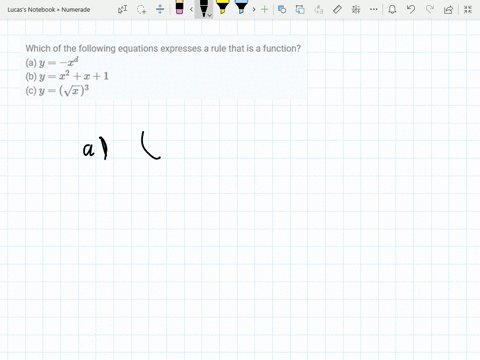
Task: Click the ink to shape icon
Action: [x=300, y=9]
